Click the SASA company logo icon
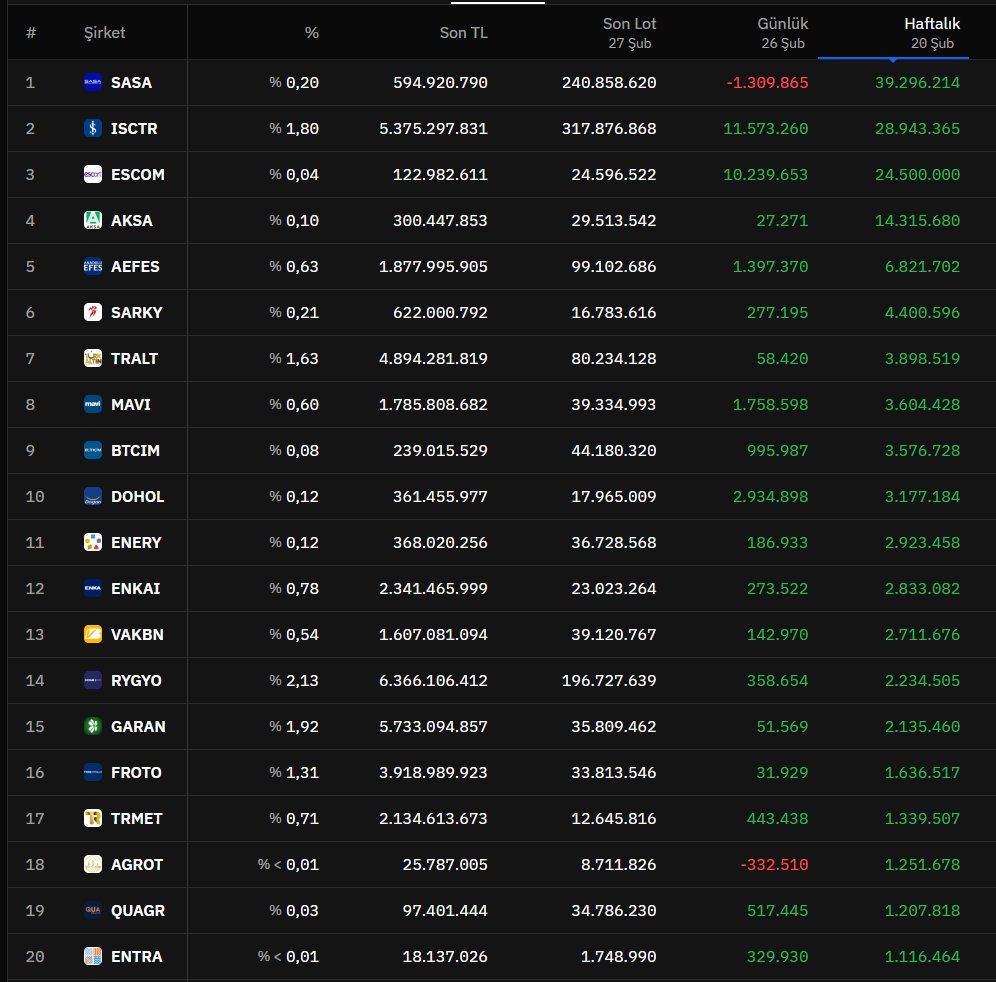The image size is (996, 982). (93, 83)
